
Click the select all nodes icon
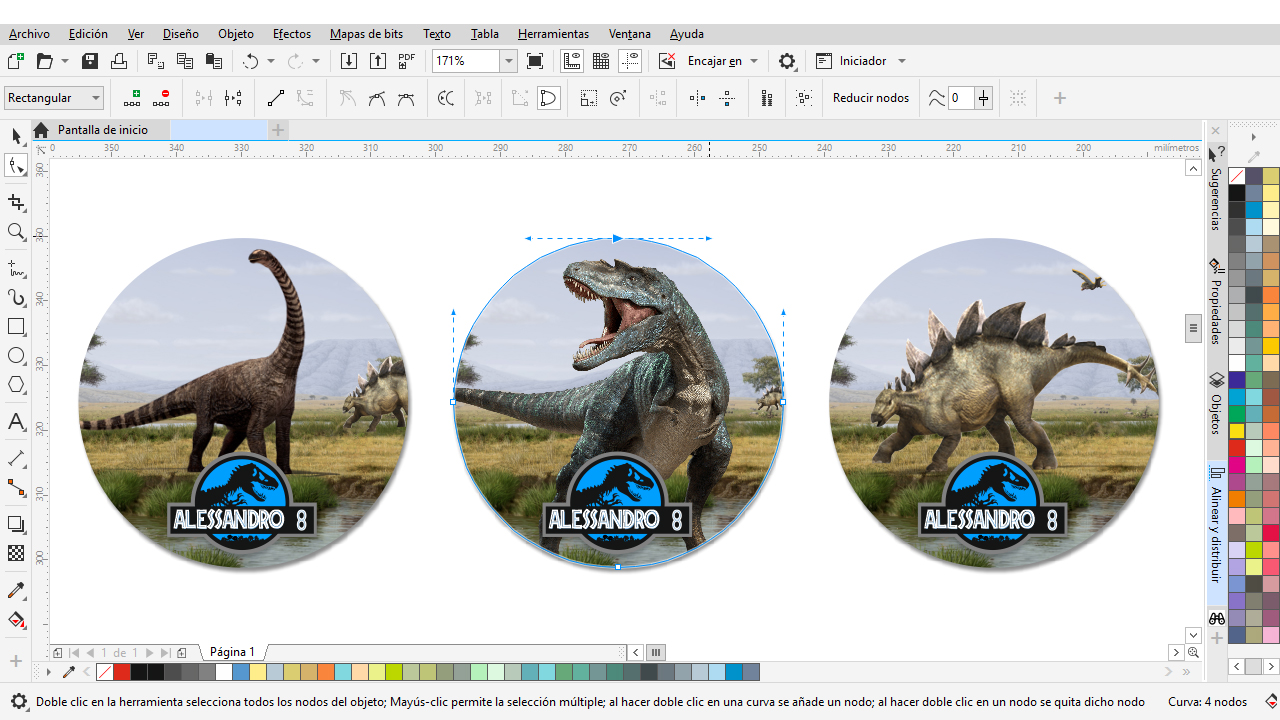tap(804, 98)
